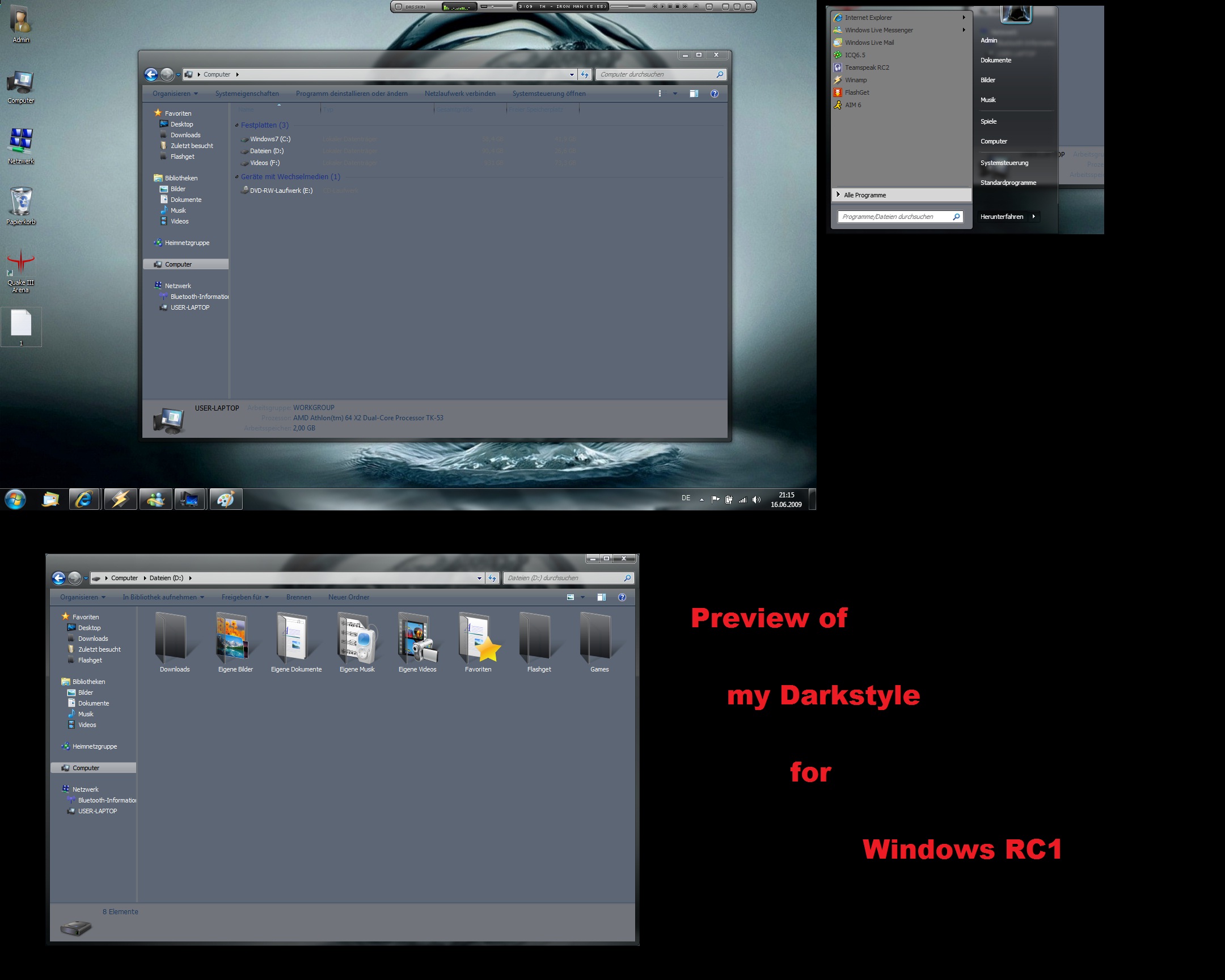Expand Internet Explorer submenu arrow

click(964, 18)
